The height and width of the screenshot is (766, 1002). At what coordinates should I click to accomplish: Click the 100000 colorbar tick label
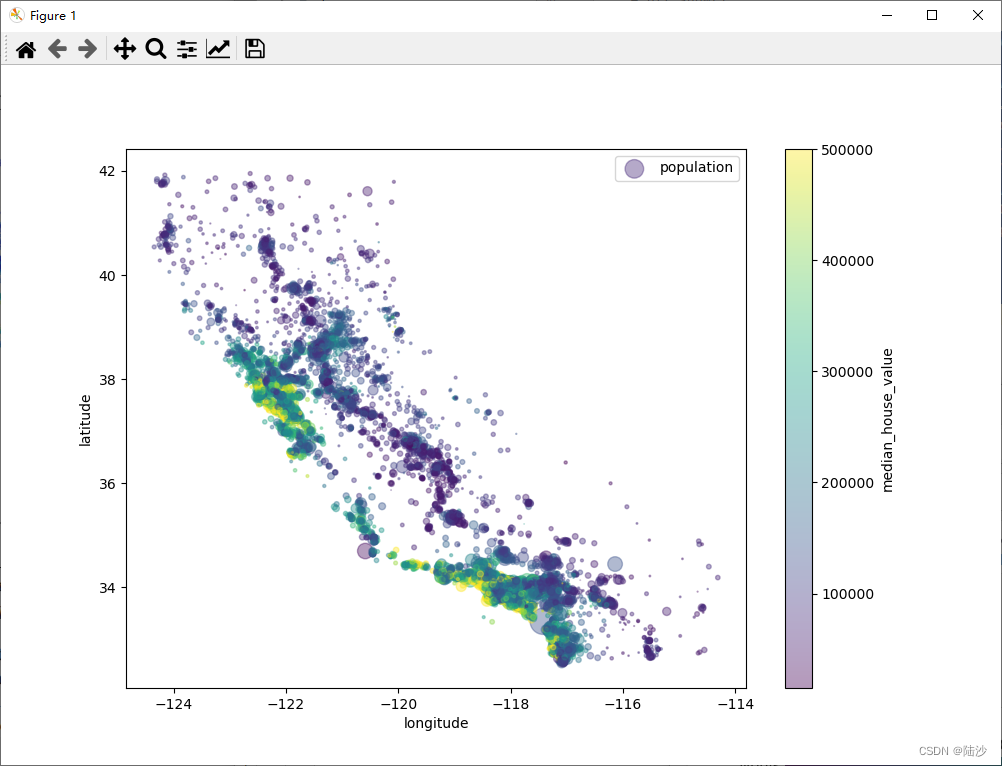click(847, 594)
